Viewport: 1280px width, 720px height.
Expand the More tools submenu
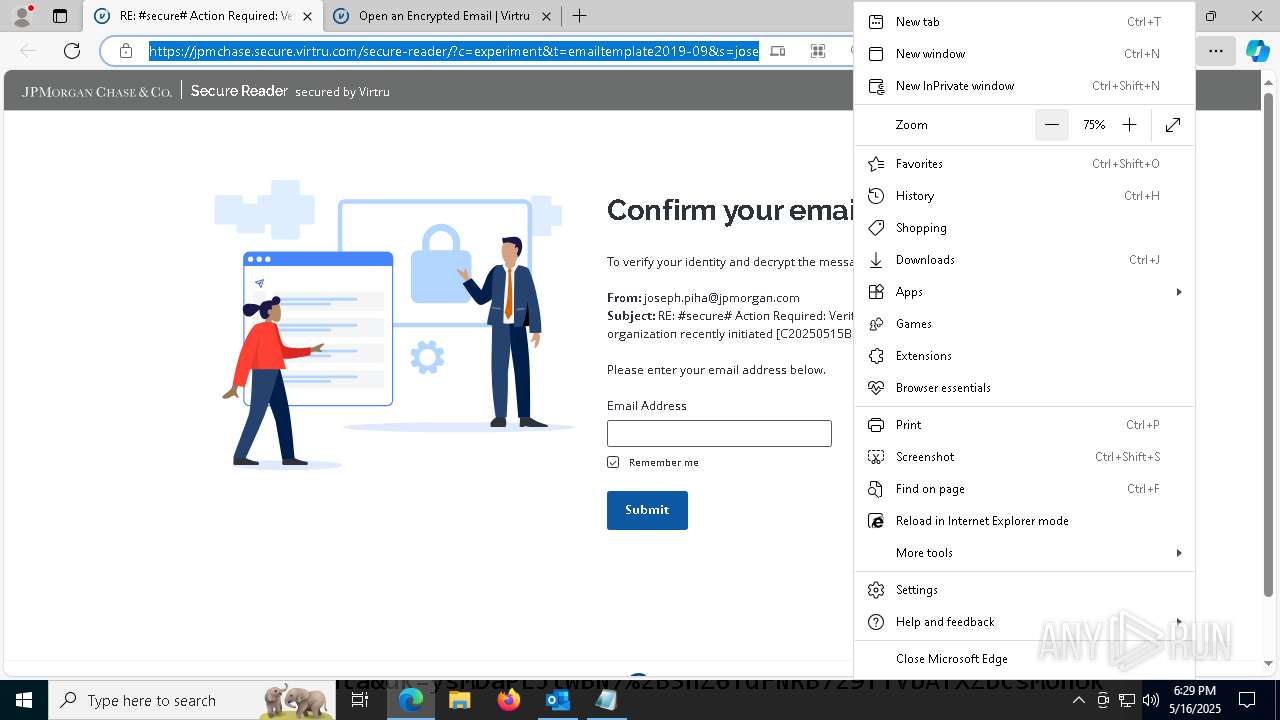[1024, 553]
